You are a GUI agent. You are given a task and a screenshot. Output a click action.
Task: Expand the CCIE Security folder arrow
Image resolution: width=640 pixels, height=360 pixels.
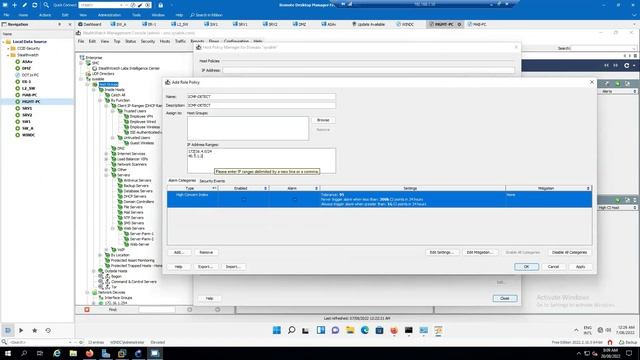(x=8, y=48)
